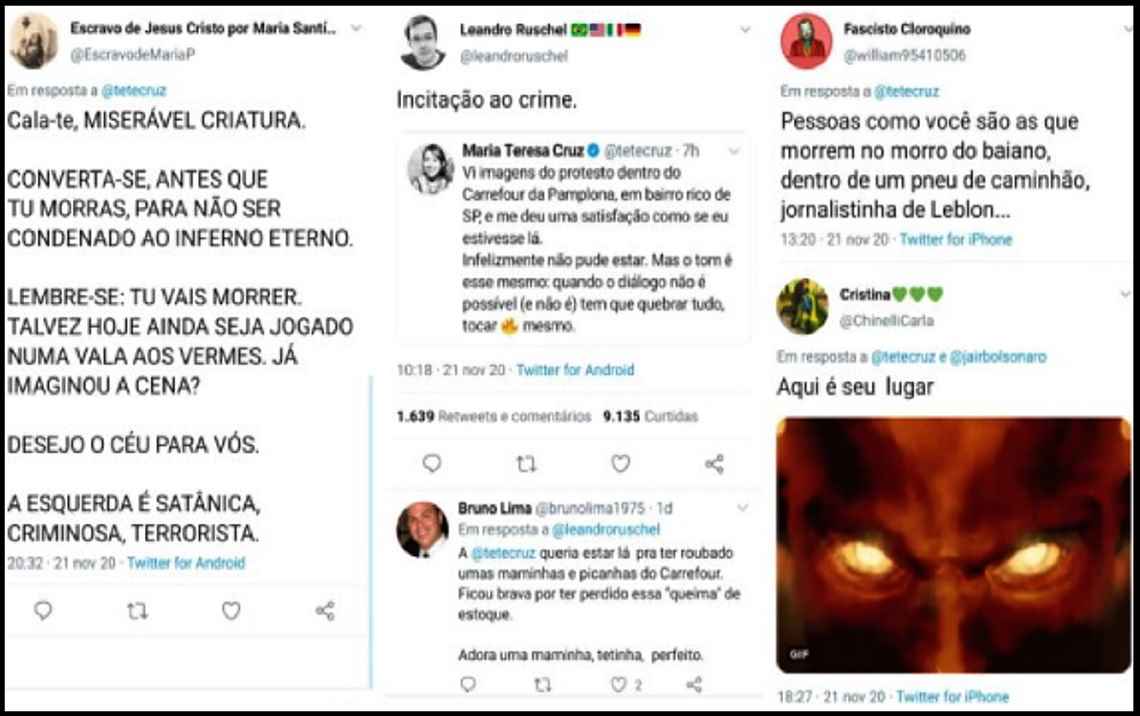Open dropdown arrow on Escravo de Jesus tweet
The image size is (1140, 716).
pos(356,28)
